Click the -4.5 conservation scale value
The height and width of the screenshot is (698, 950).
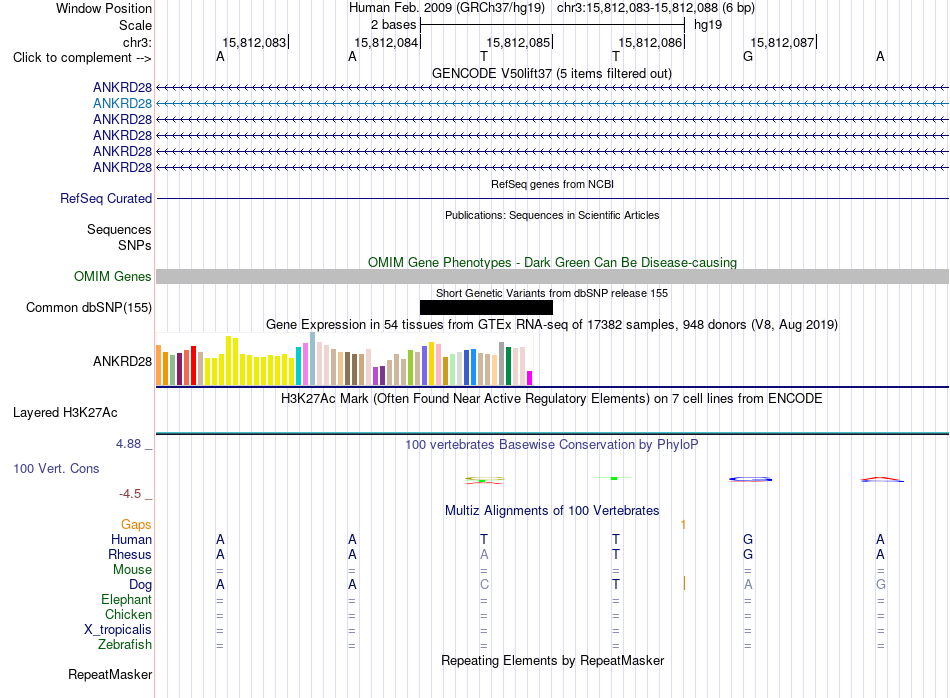pyautogui.click(x=130, y=494)
